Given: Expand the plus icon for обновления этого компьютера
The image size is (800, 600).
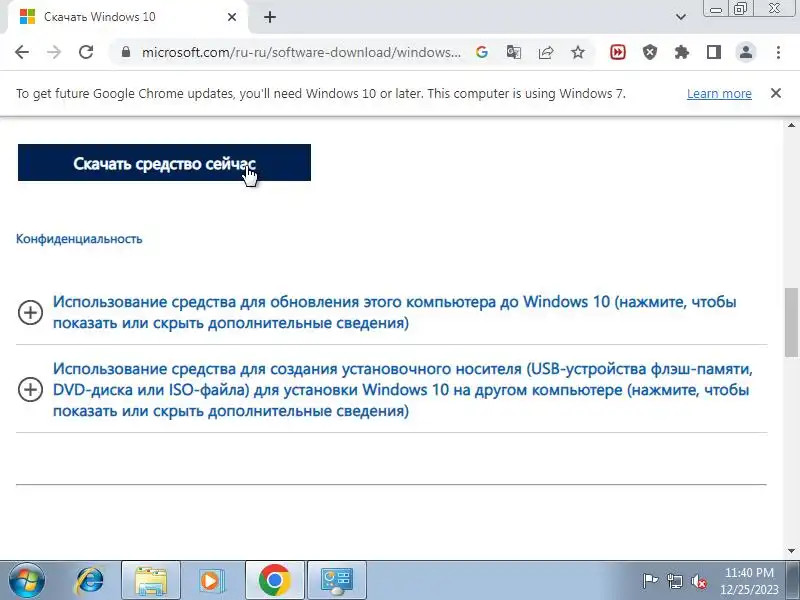Looking at the screenshot, I should pyautogui.click(x=31, y=312).
